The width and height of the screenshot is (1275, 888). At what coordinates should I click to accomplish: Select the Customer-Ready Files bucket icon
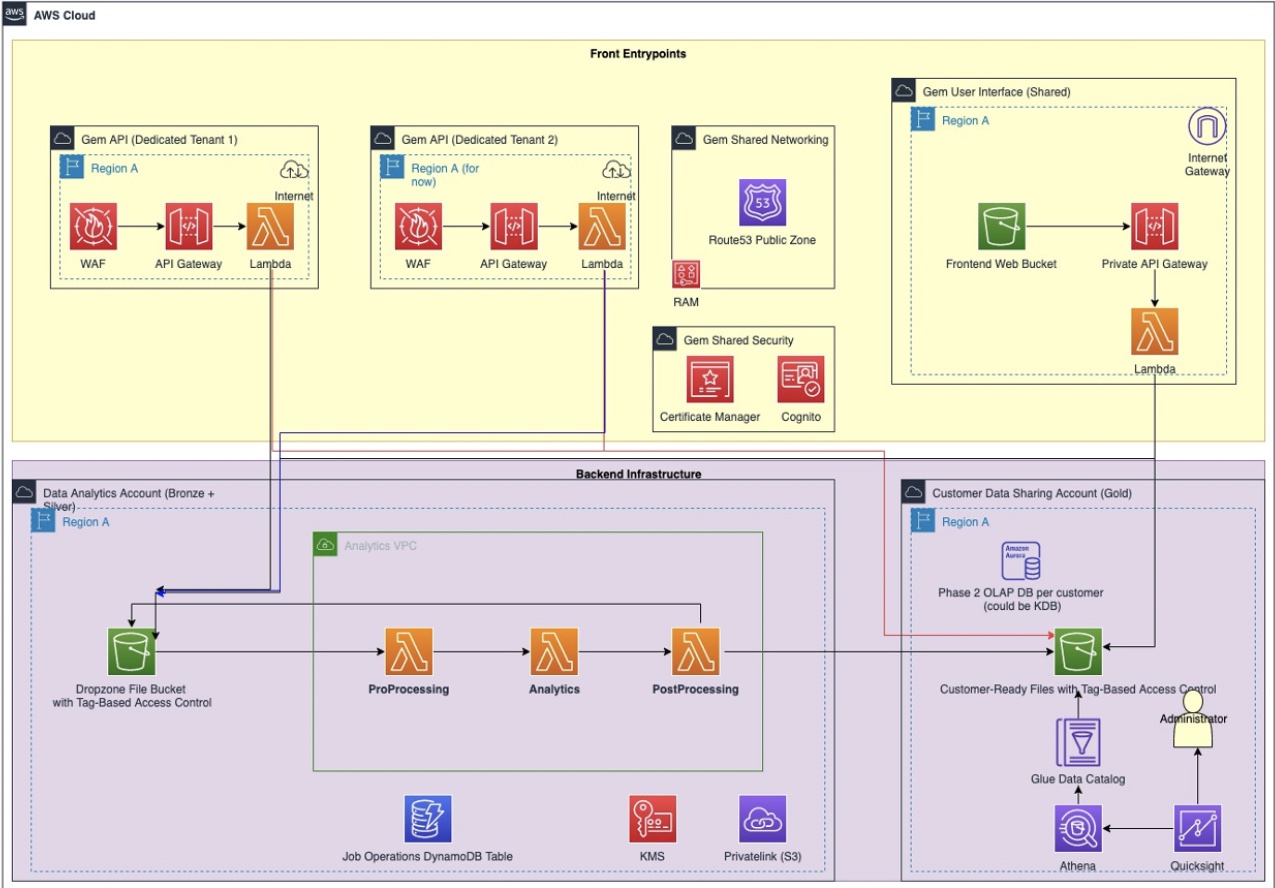click(1077, 652)
